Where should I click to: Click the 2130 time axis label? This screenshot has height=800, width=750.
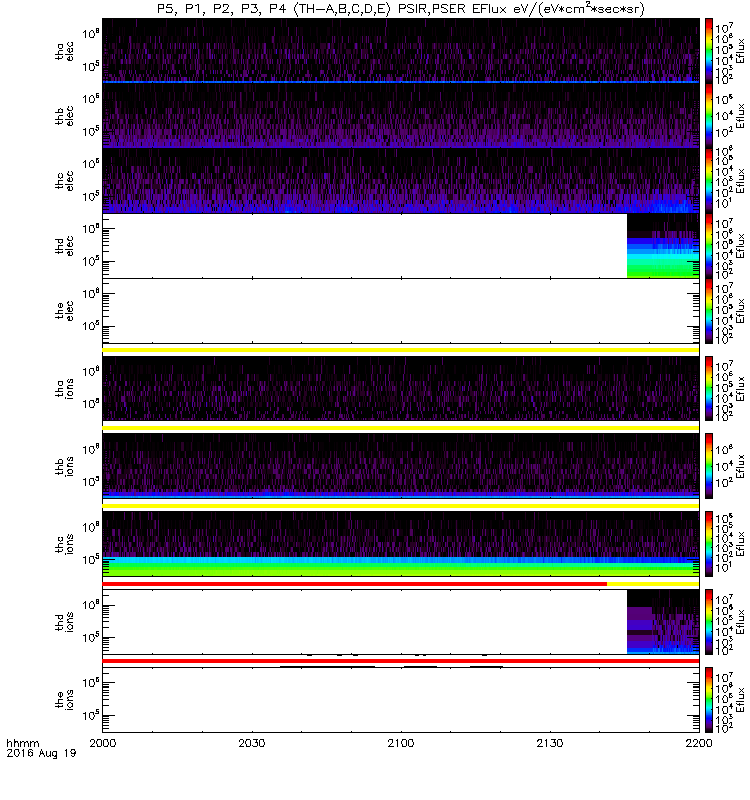pos(550,743)
